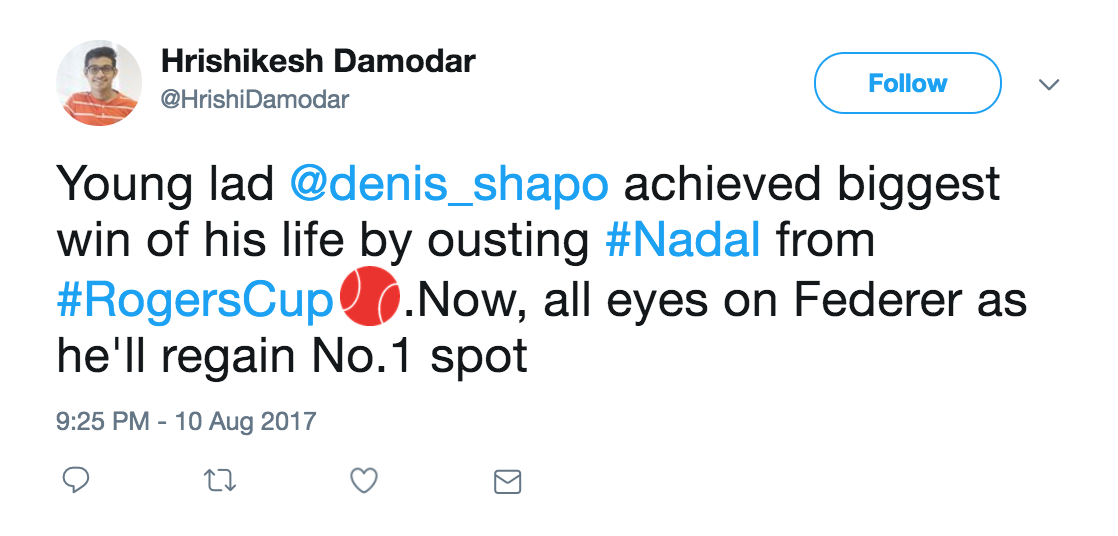Image resolution: width=1118 pixels, height=536 pixels.
Task: Click the red tennis ball emoji
Action: coord(370,298)
